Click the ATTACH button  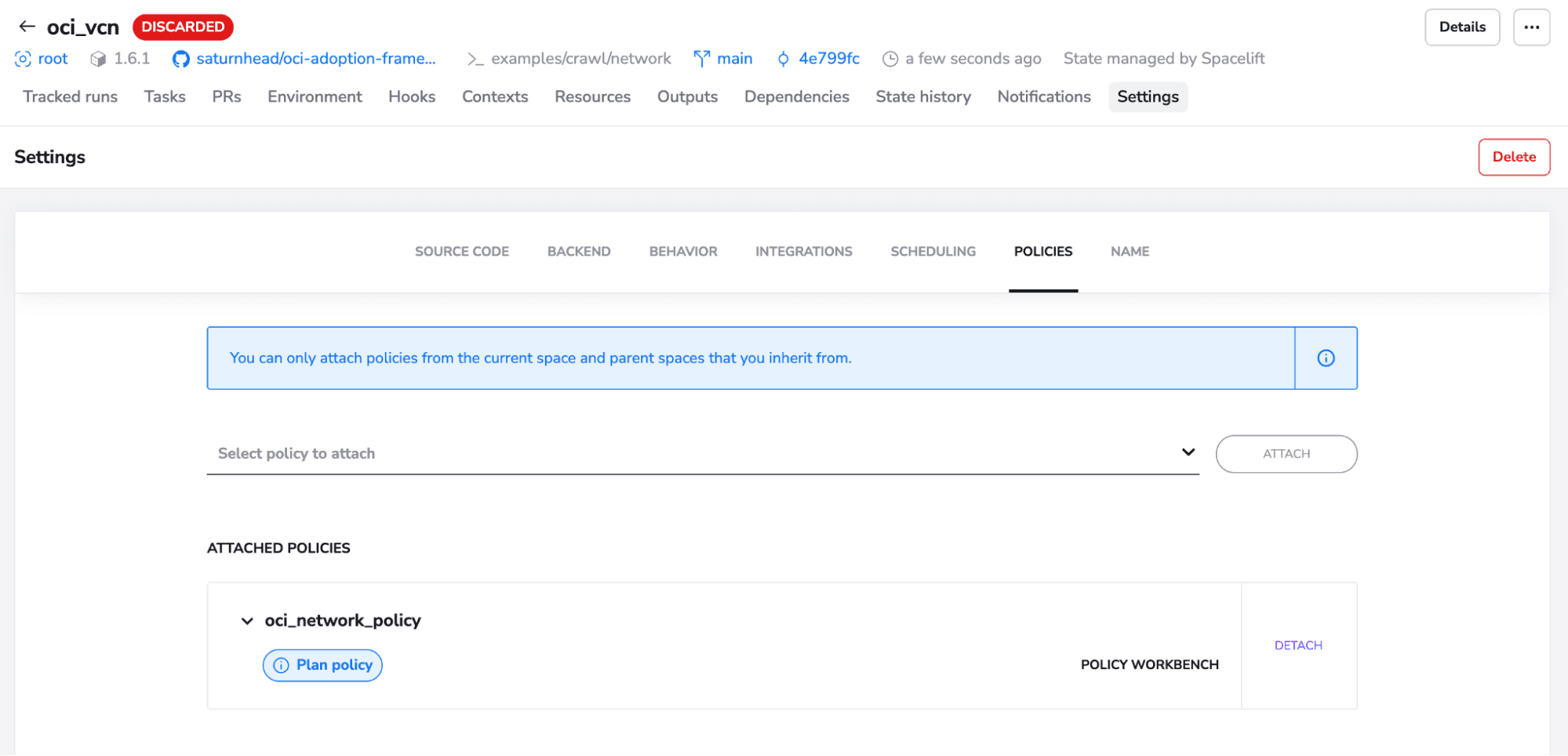tap(1286, 454)
